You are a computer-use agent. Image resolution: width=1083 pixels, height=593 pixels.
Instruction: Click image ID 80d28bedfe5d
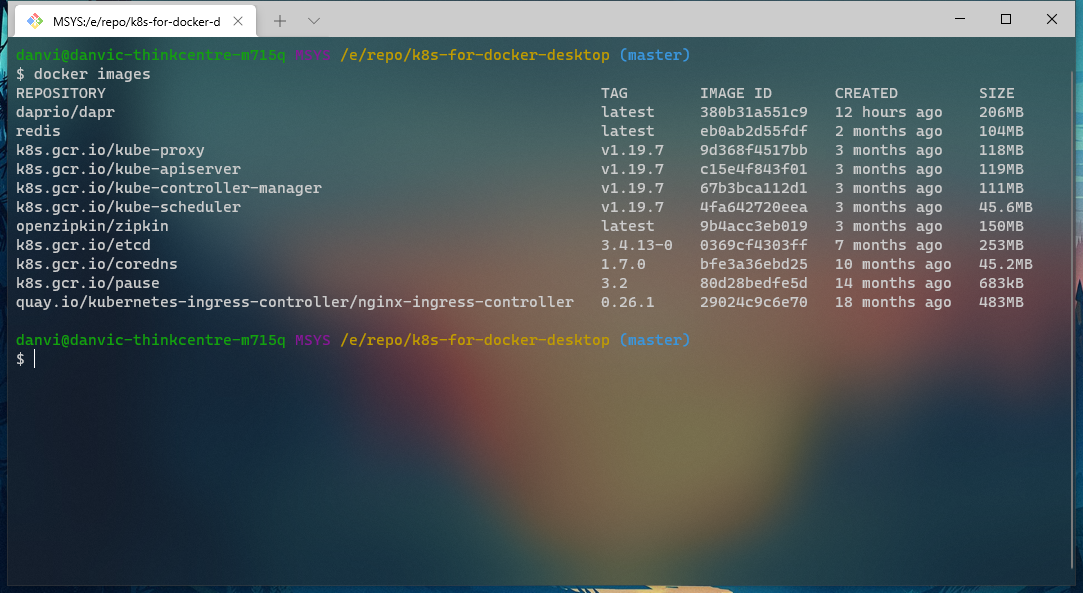click(x=754, y=283)
